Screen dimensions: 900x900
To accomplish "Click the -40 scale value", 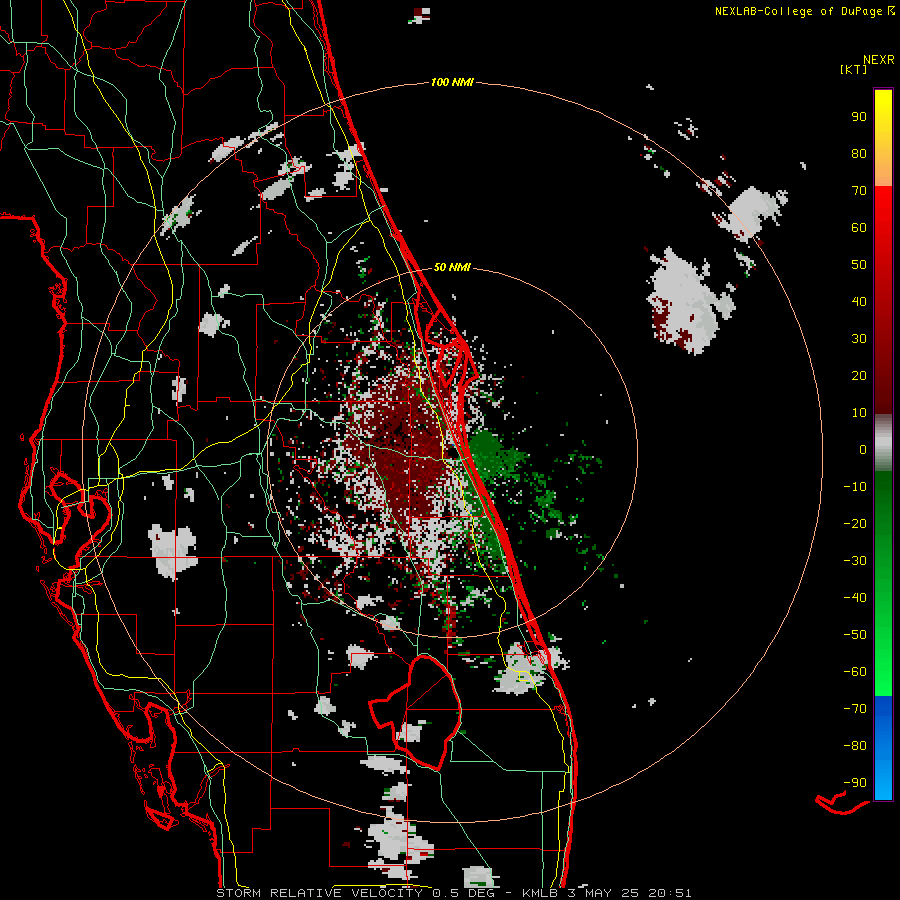I will click(855, 598).
